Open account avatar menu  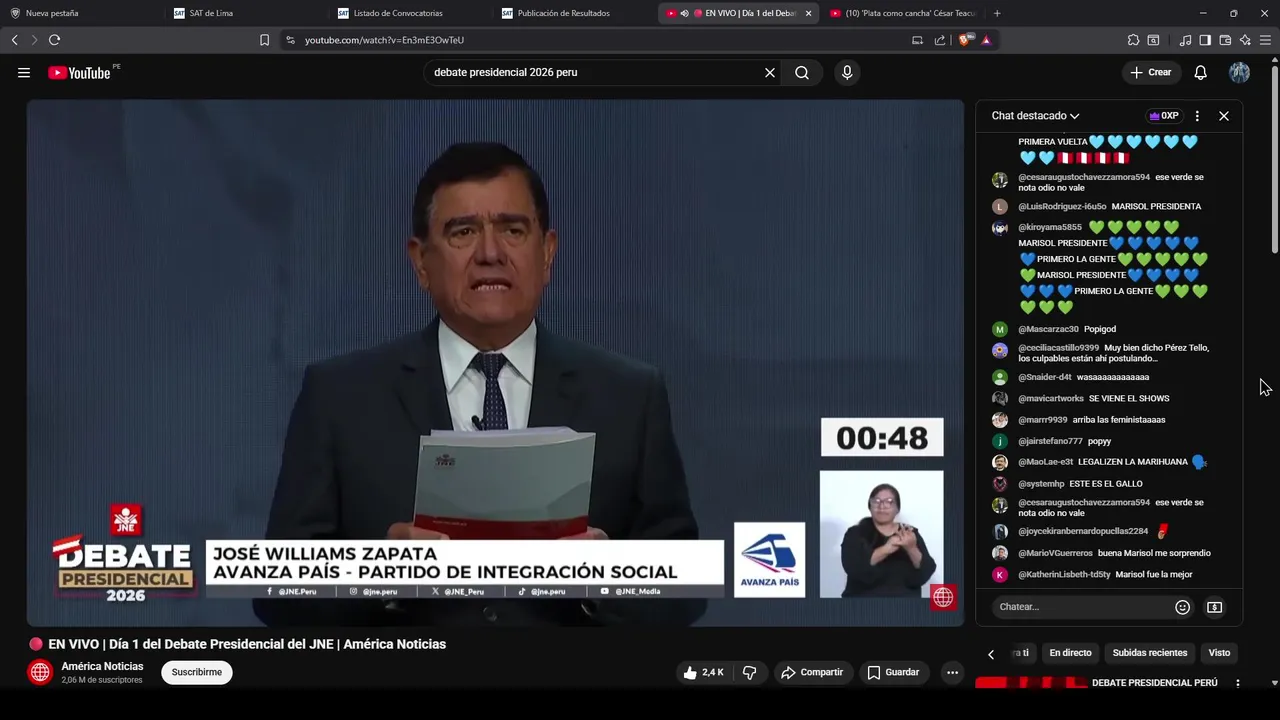pyautogui.click(x=1239, y=72)
